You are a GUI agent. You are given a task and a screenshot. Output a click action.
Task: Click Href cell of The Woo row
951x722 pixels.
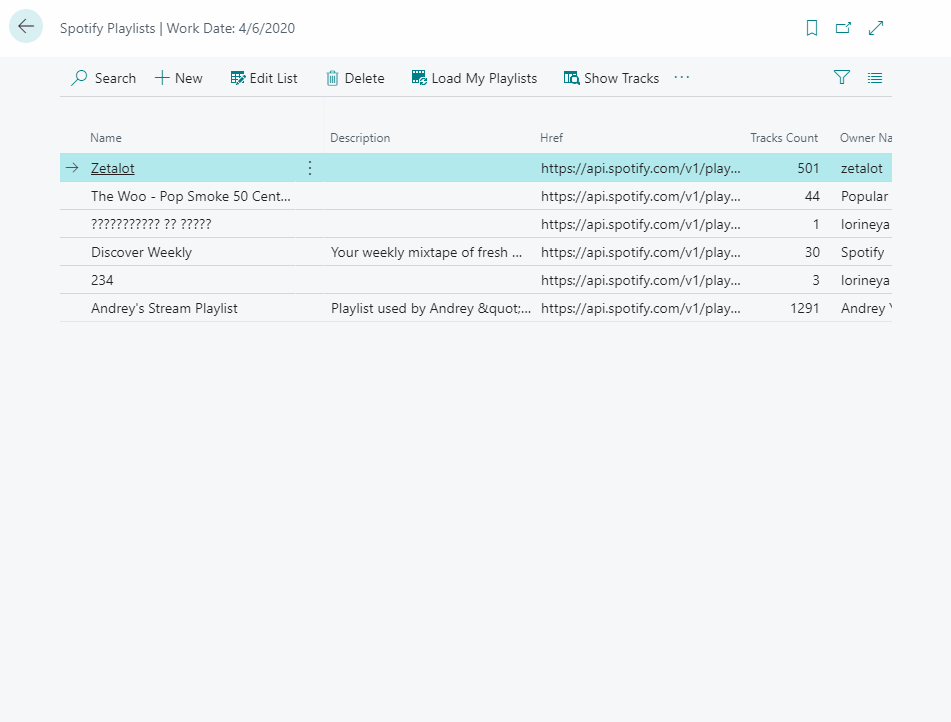tap(640, 197)
